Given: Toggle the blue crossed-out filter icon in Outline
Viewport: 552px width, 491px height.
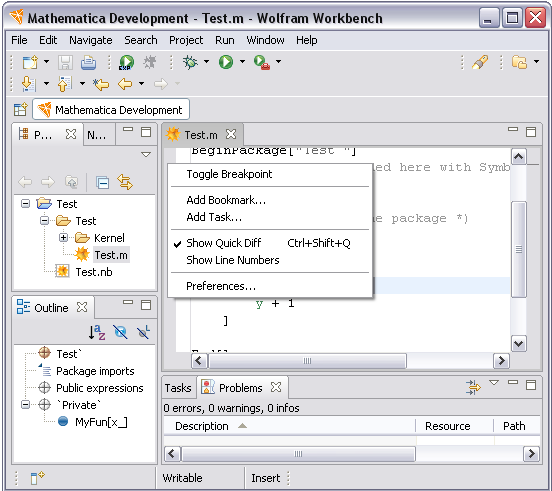Looking at the screenshot, I should 120,332.
